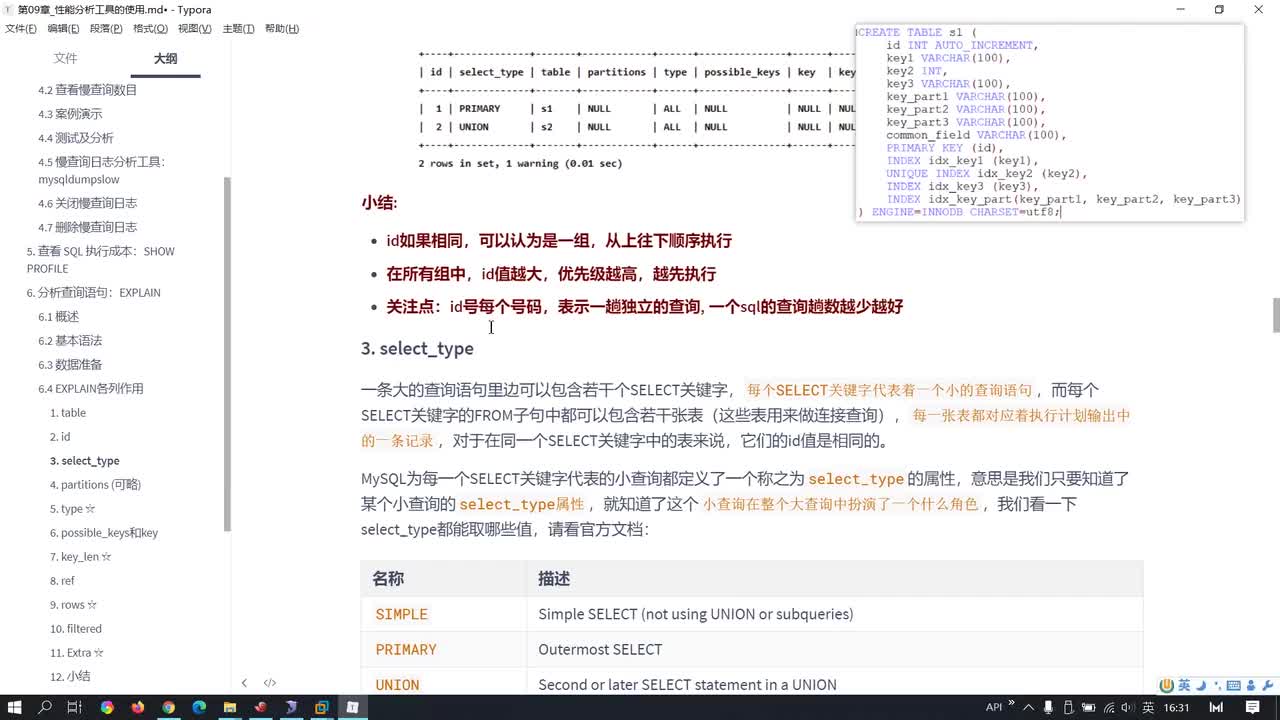1280x720 pixels.
Task: Go to outline item 7. key_len ☆
Action: click(x=80, y=557)
